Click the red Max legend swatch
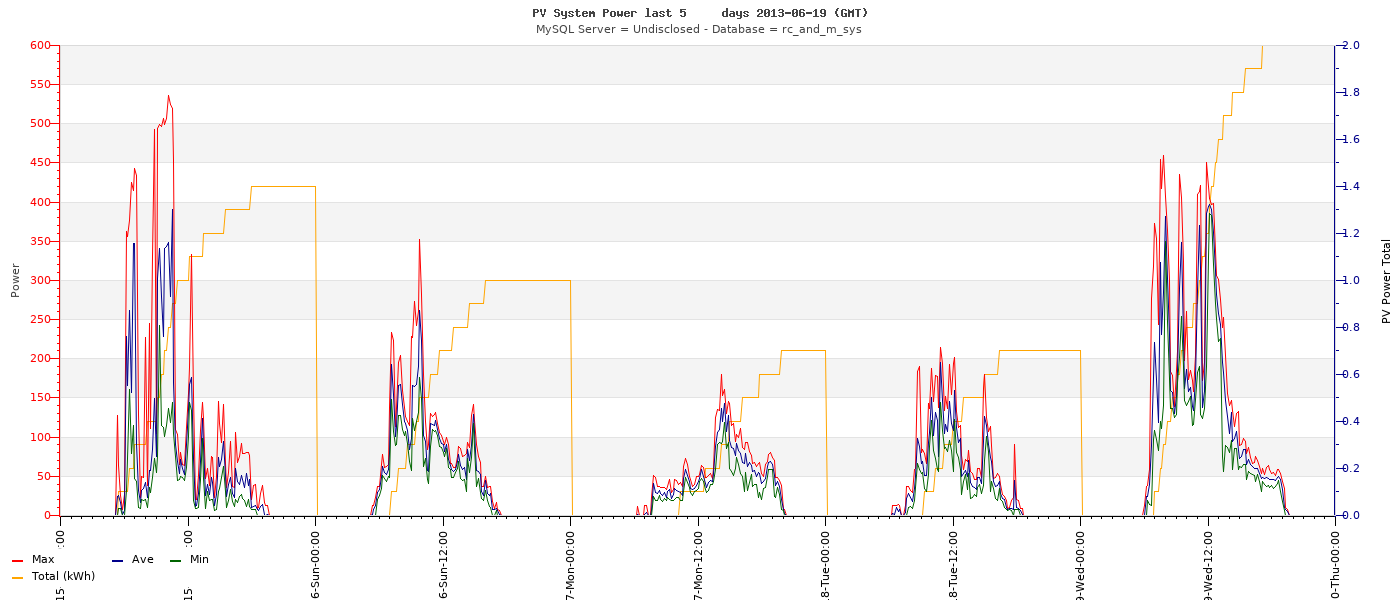Viewport: 1400px width, 600px height. click(18, 560)
